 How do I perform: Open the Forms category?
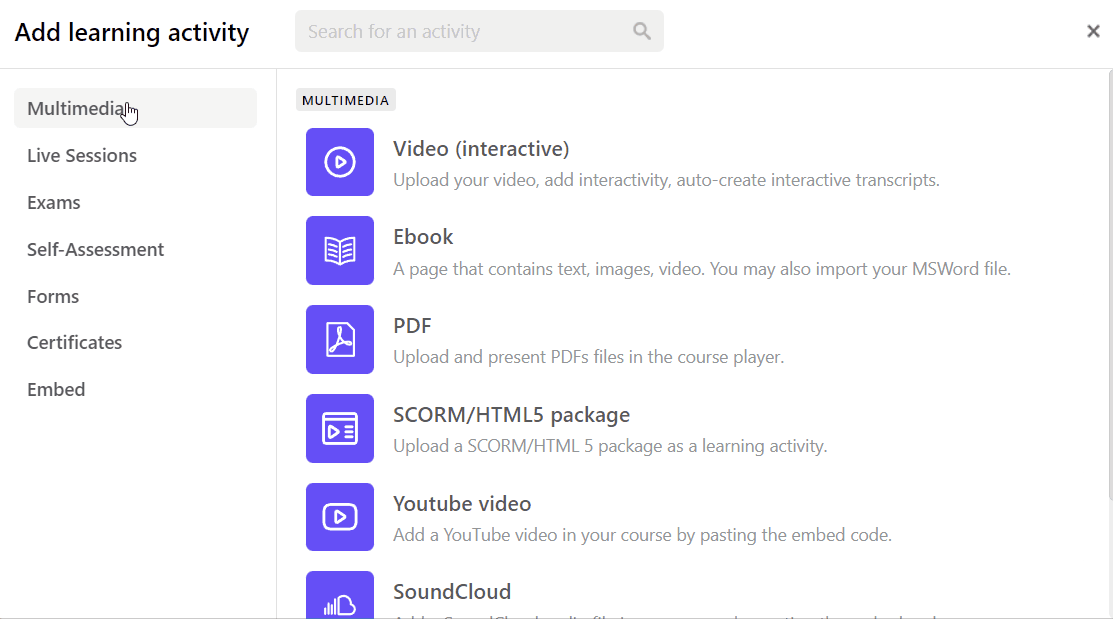point(52,296)
